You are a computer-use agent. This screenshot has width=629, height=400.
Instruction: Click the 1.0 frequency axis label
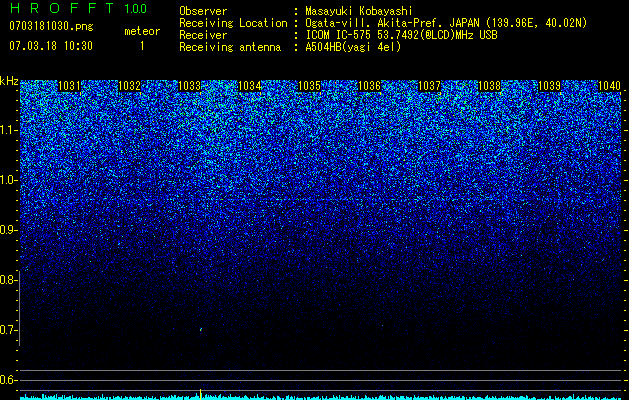[8, 181]
